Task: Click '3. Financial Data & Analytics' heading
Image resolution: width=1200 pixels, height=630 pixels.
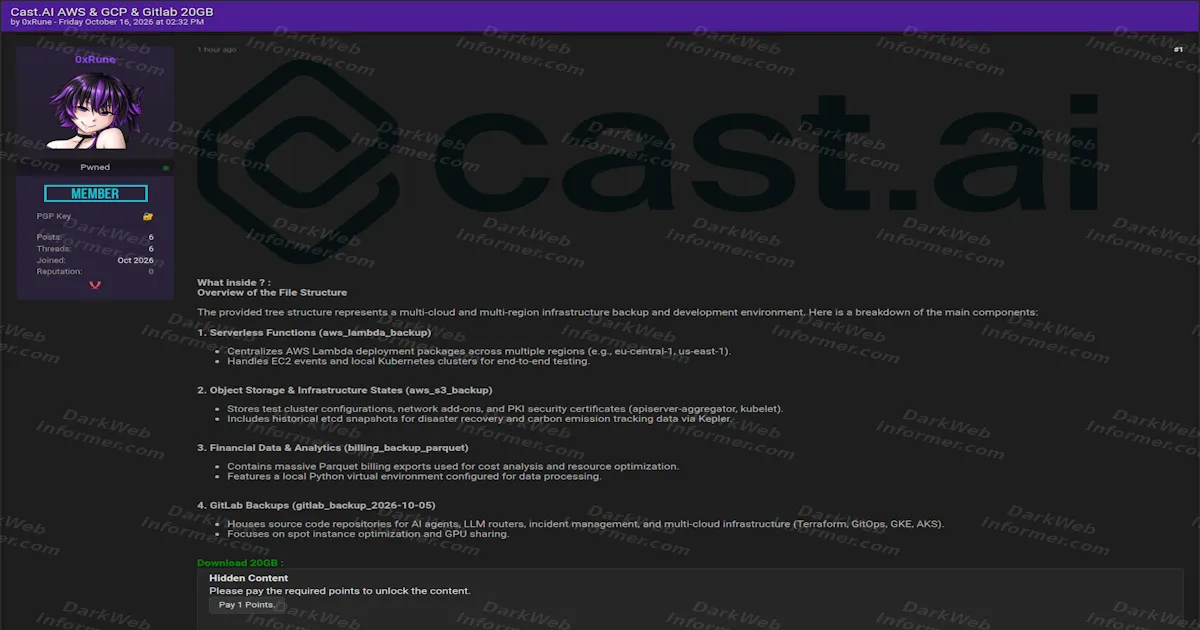Action: coord(332,448)
